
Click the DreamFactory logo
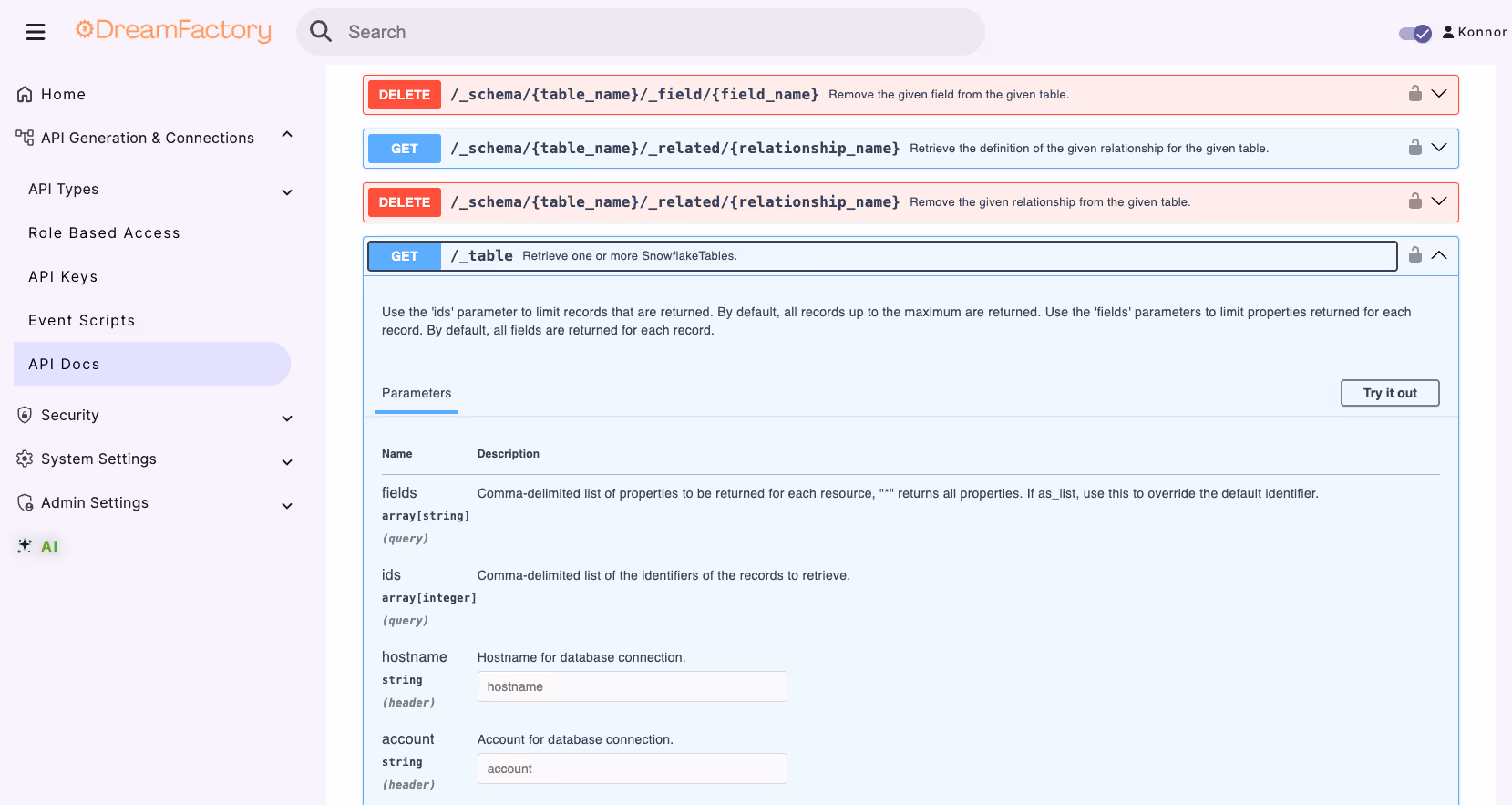pos(173,31)
